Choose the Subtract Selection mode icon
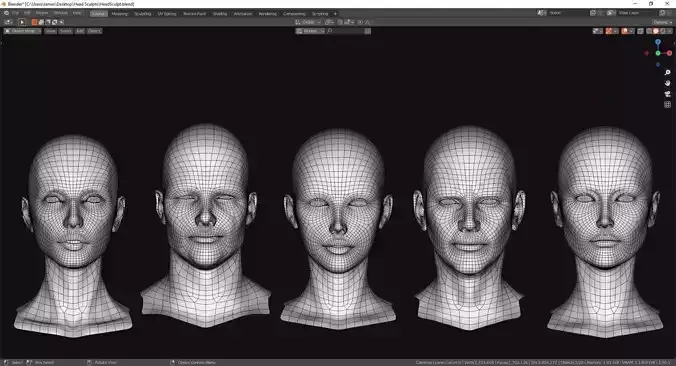676x366 pixels. 48,22
